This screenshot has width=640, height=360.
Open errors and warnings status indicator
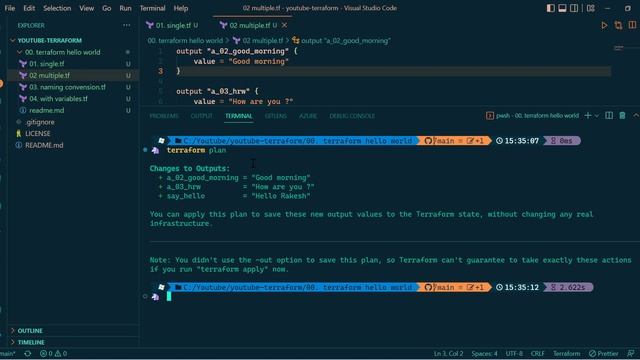click(x=53, y=353)
